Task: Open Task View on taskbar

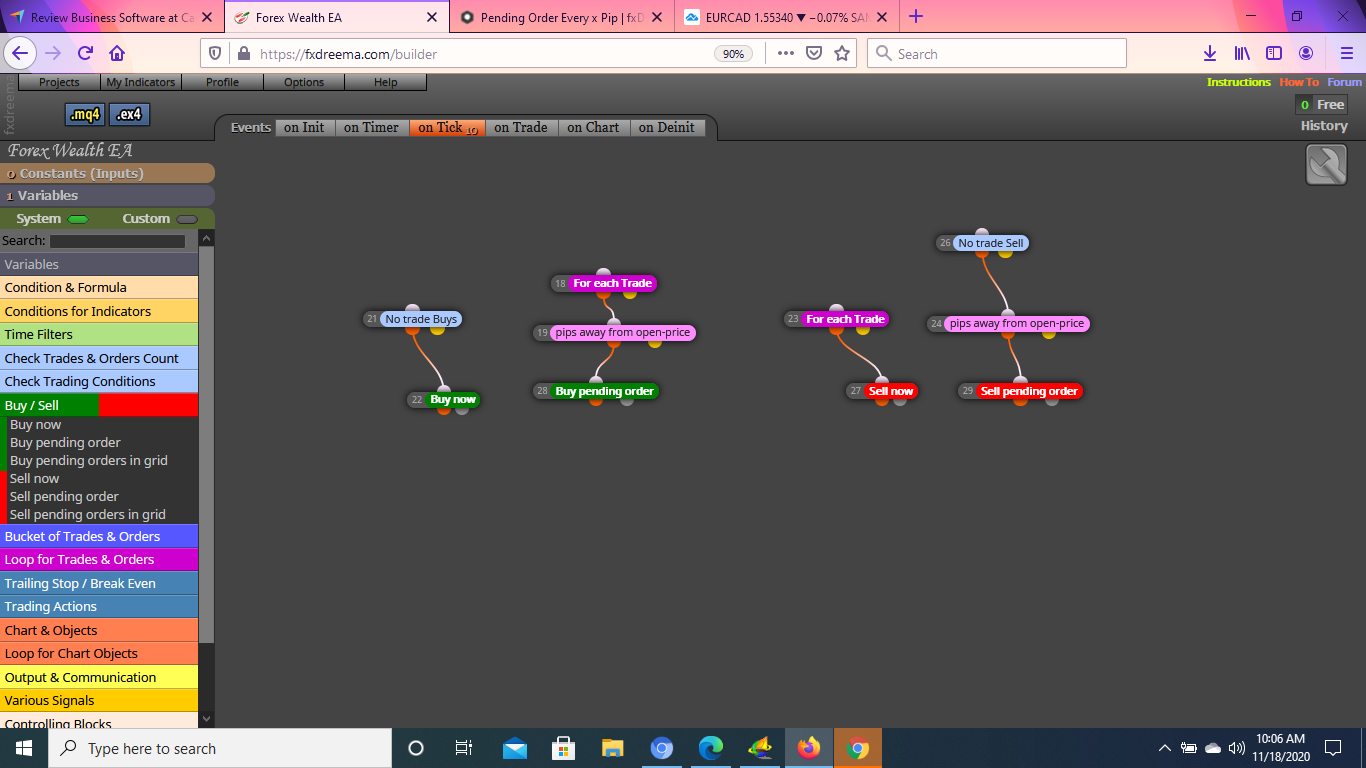Action: 464,748
